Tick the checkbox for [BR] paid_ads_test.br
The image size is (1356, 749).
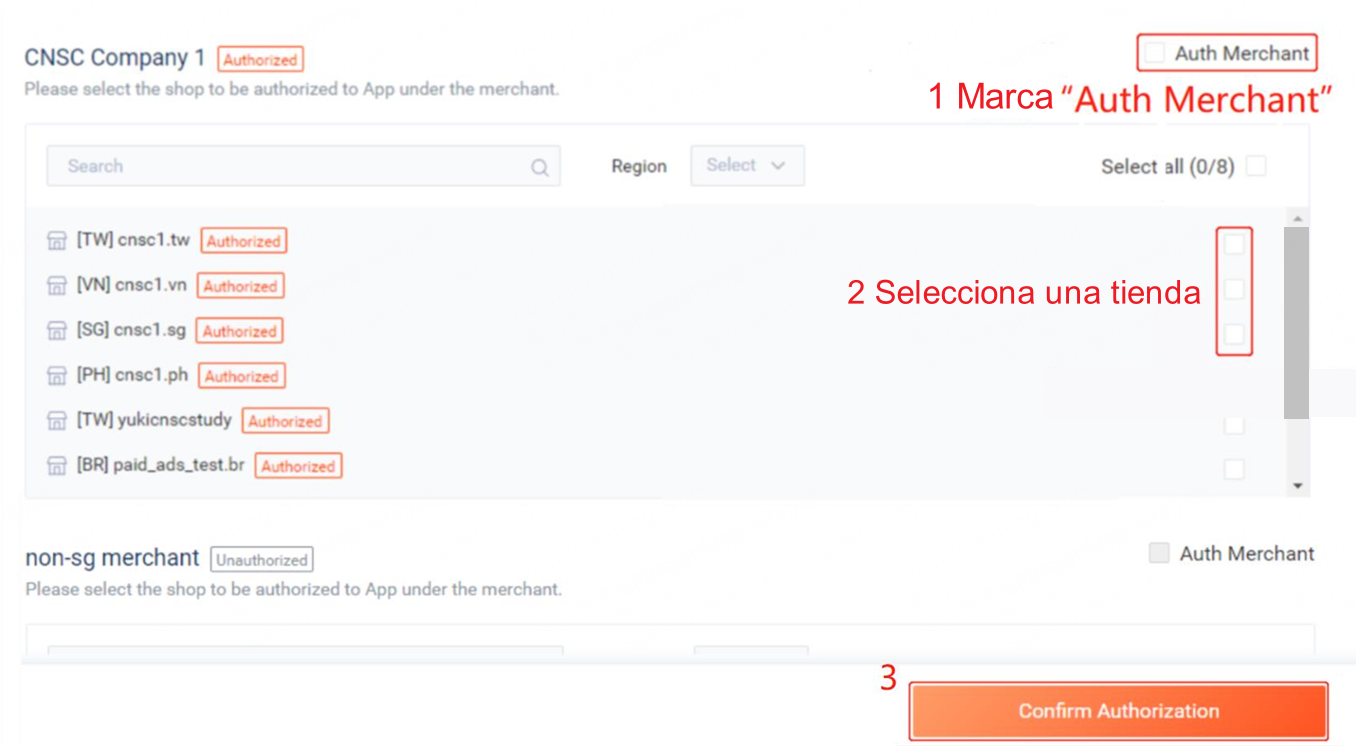(1234, 469)
